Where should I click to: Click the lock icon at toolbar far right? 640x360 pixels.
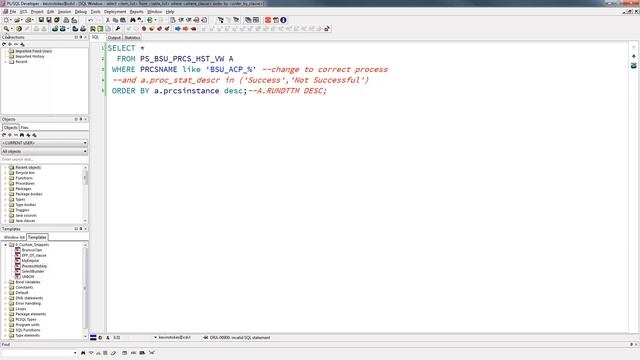327,29
